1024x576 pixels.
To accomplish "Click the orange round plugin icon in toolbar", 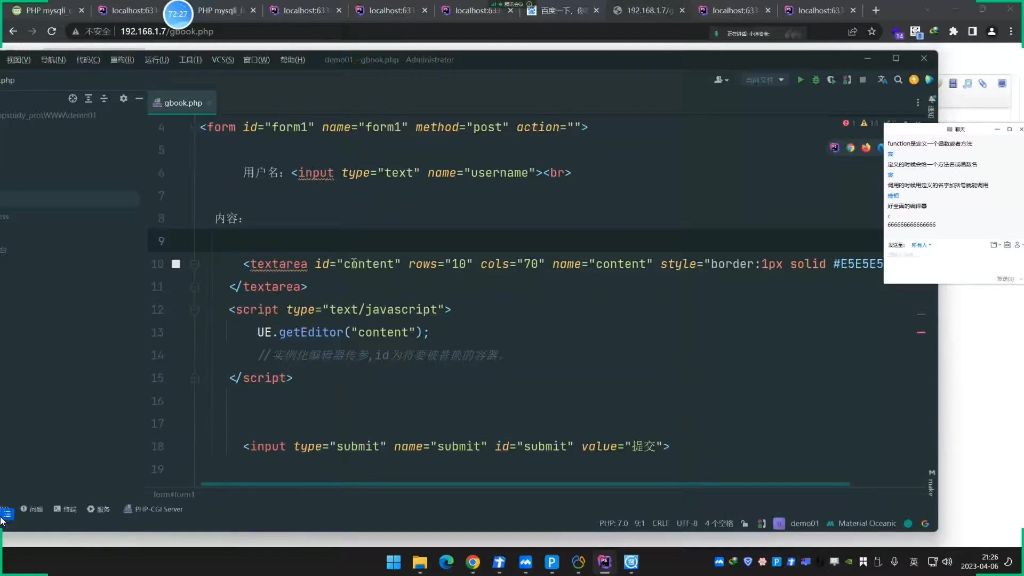I will tap(914, 80).
